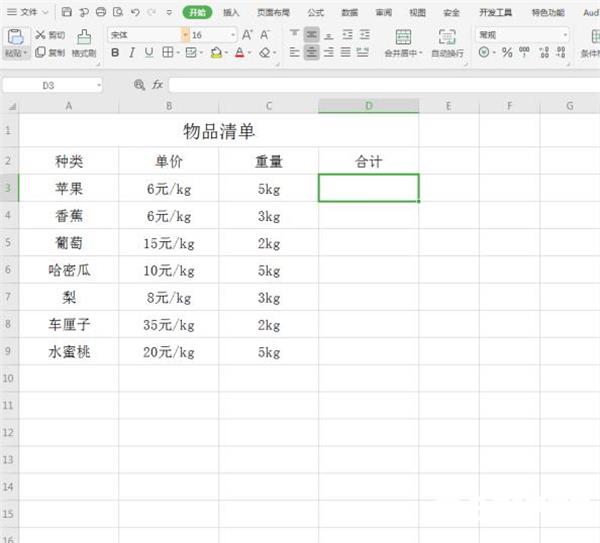The image size is (600, 543).
Task: Select cell containing 35元/kg
Action: (169, 324)
